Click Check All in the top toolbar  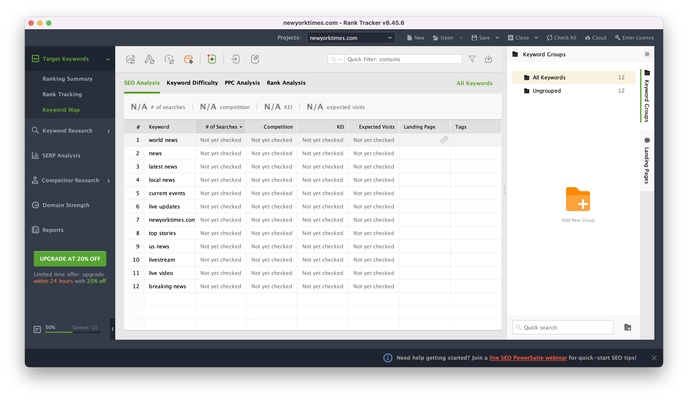coord(561,38)
